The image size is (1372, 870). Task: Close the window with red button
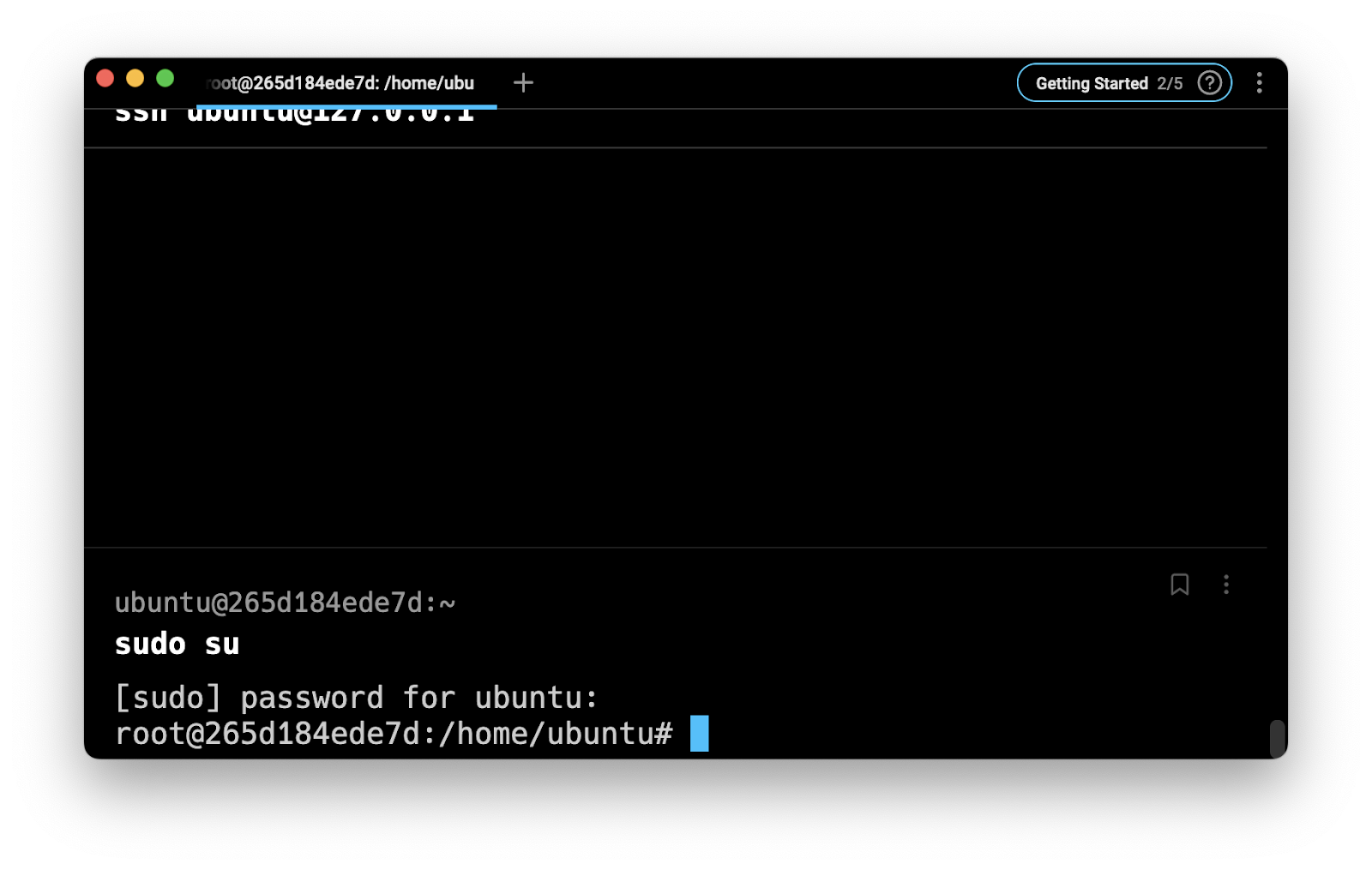[x=105, y=79]
